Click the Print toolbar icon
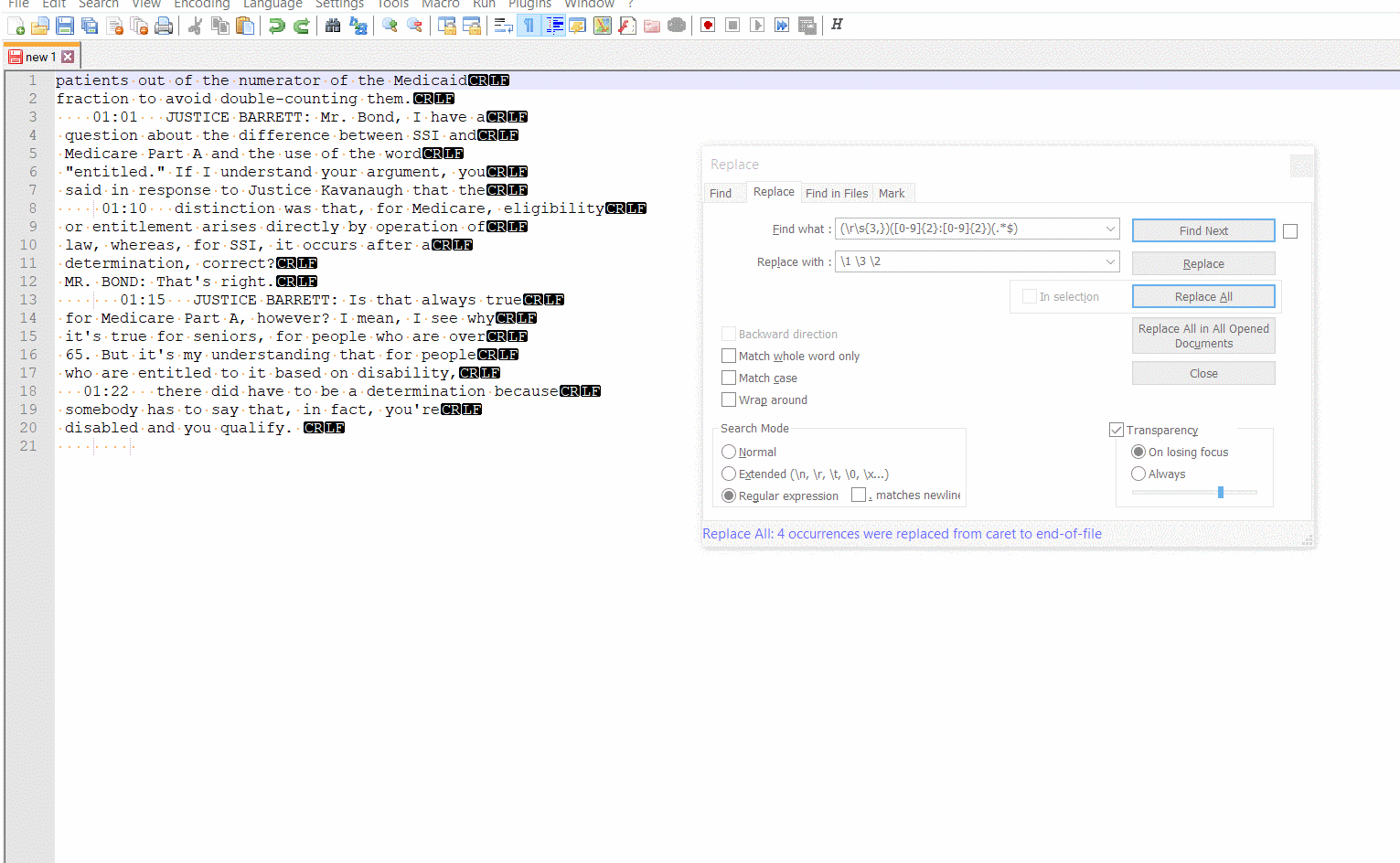 [x=164, y=26]
